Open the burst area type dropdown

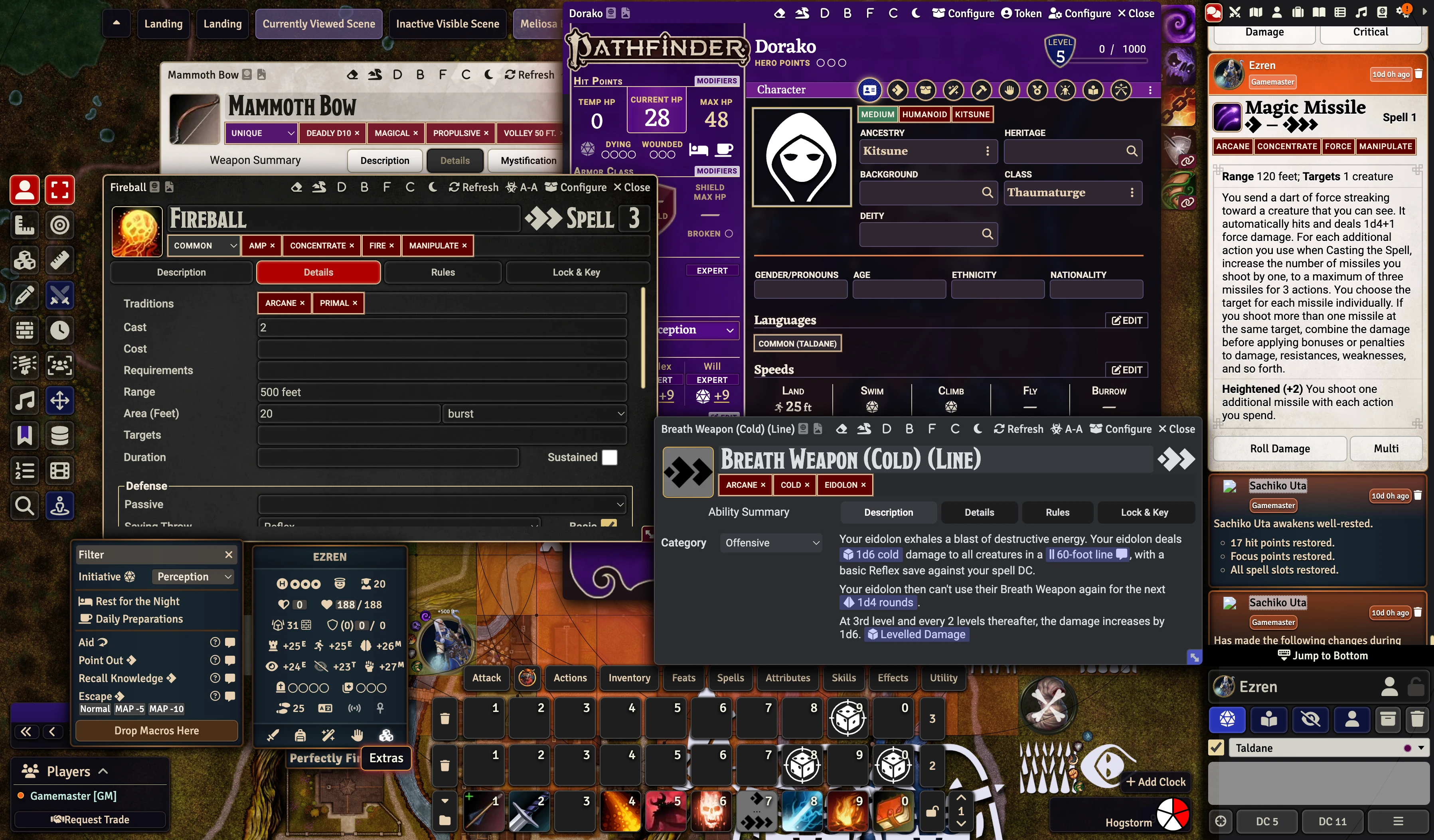(534, 414)
